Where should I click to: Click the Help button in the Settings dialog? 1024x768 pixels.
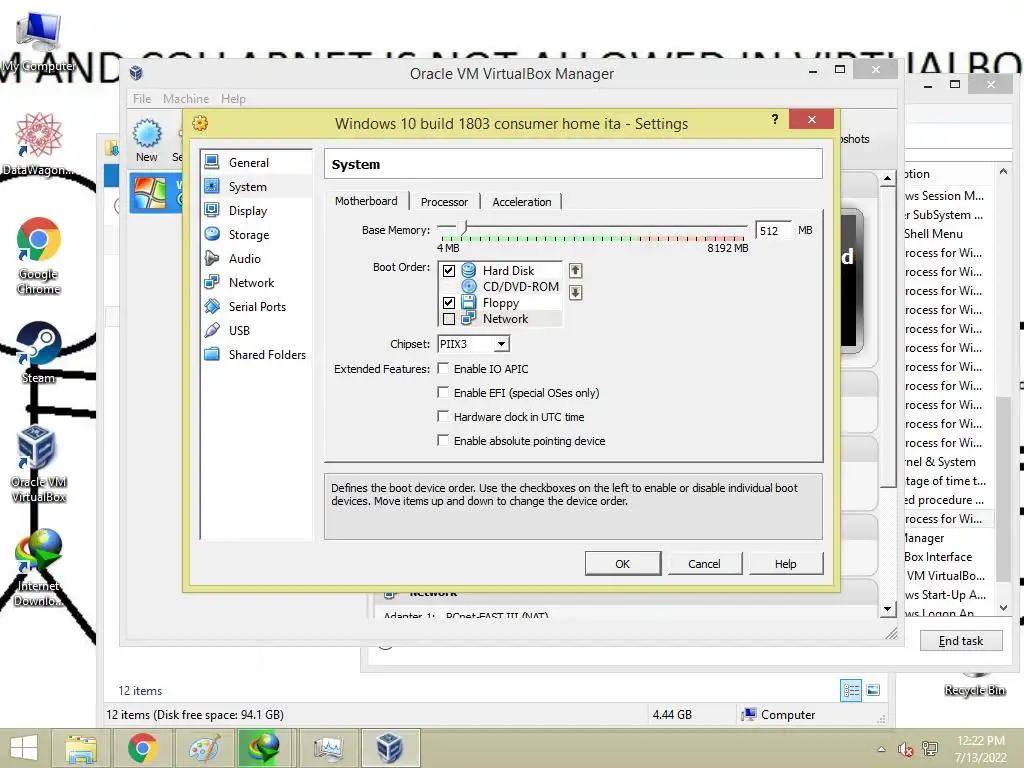[x=786, y=564]
